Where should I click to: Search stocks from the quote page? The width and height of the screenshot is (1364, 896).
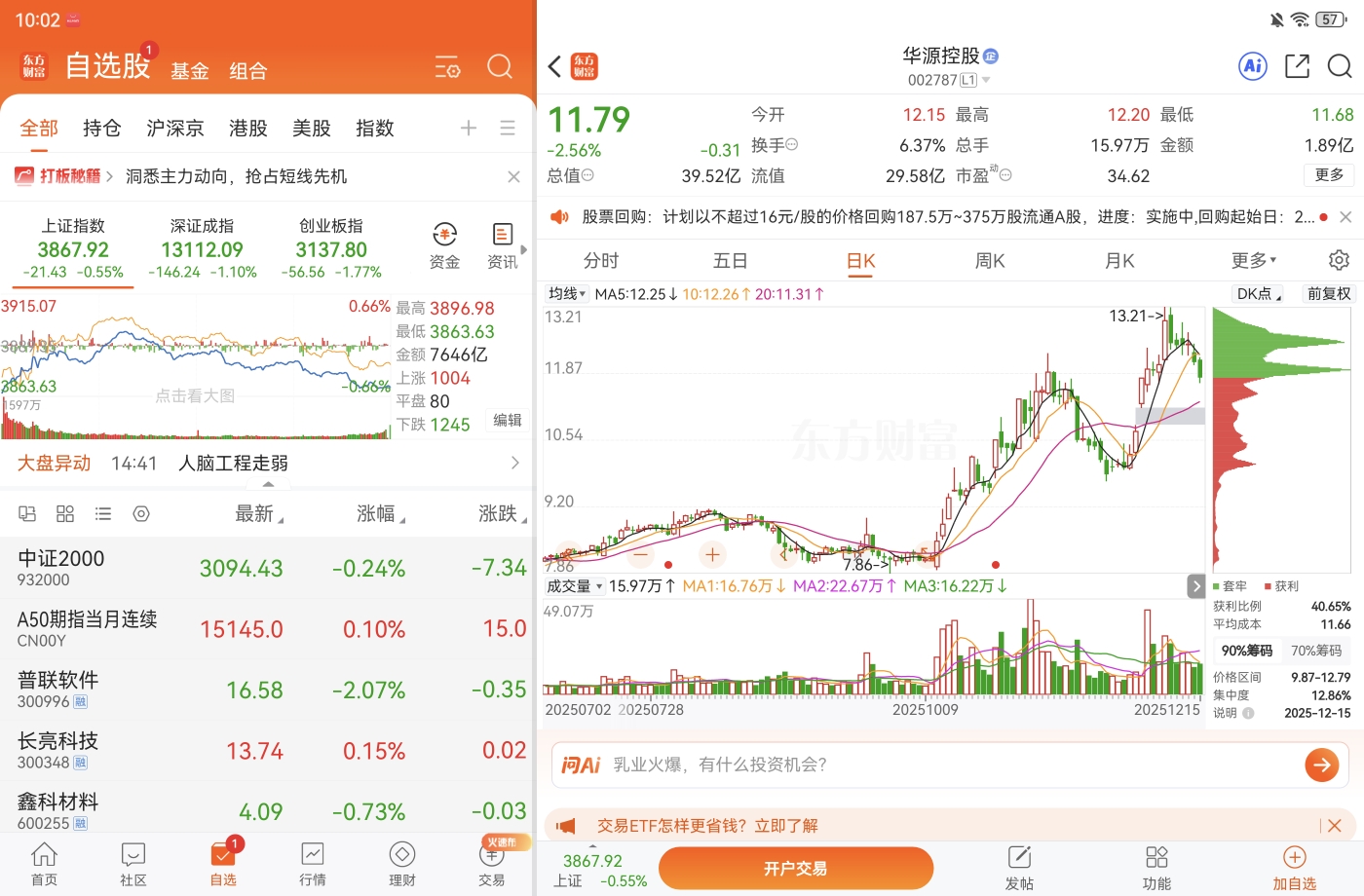coord(1340,66)
